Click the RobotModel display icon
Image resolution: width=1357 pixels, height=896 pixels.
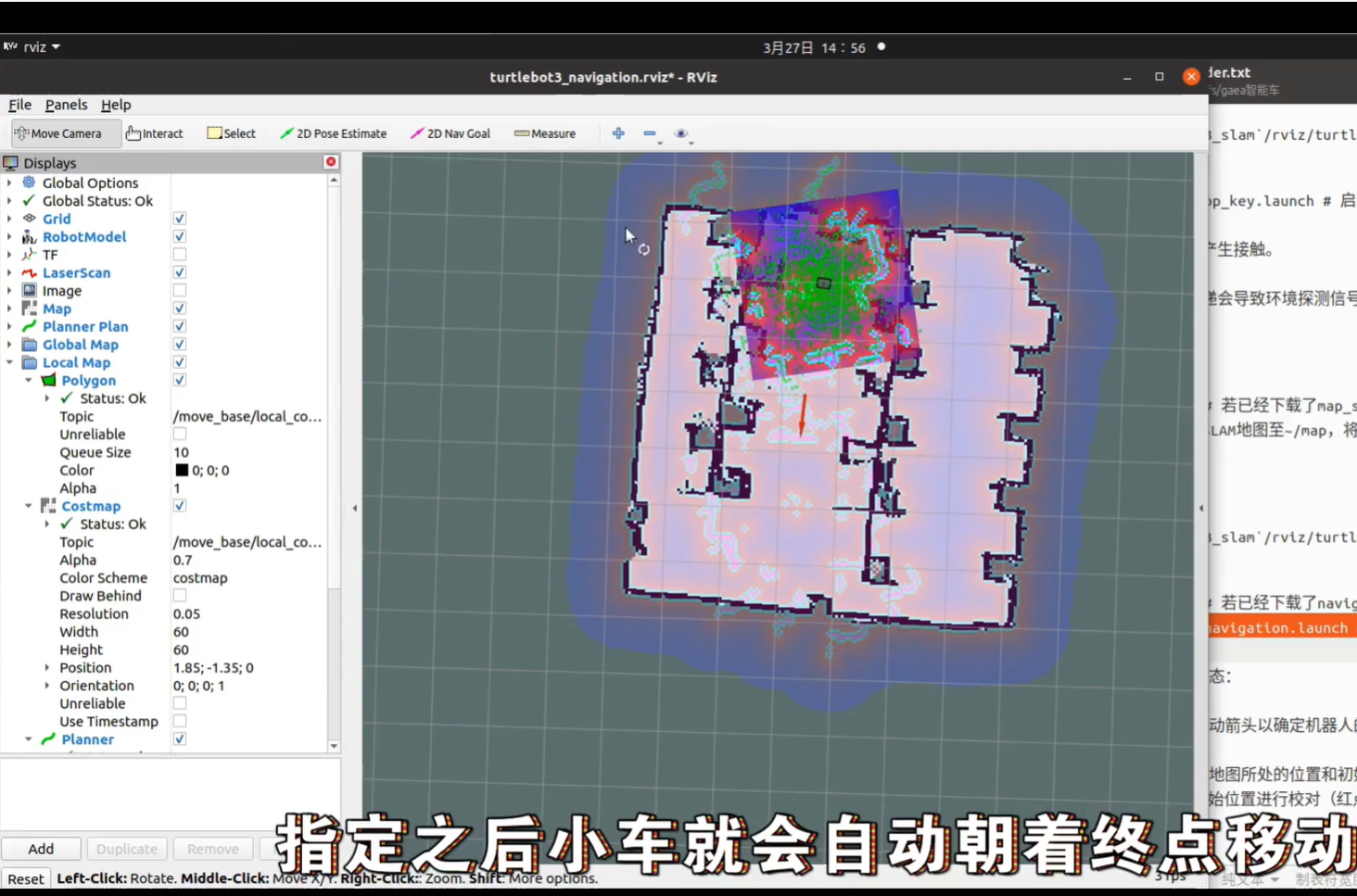[30, 237]
